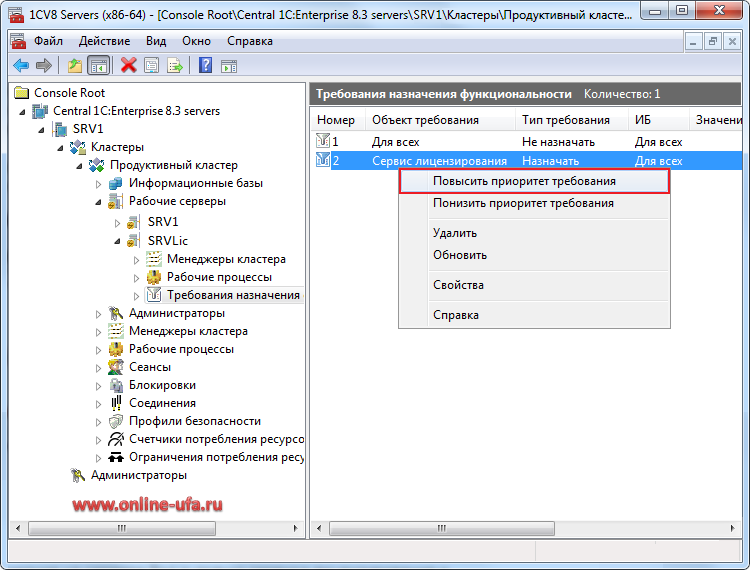Expand the Блокировки node

coord(98,386)
